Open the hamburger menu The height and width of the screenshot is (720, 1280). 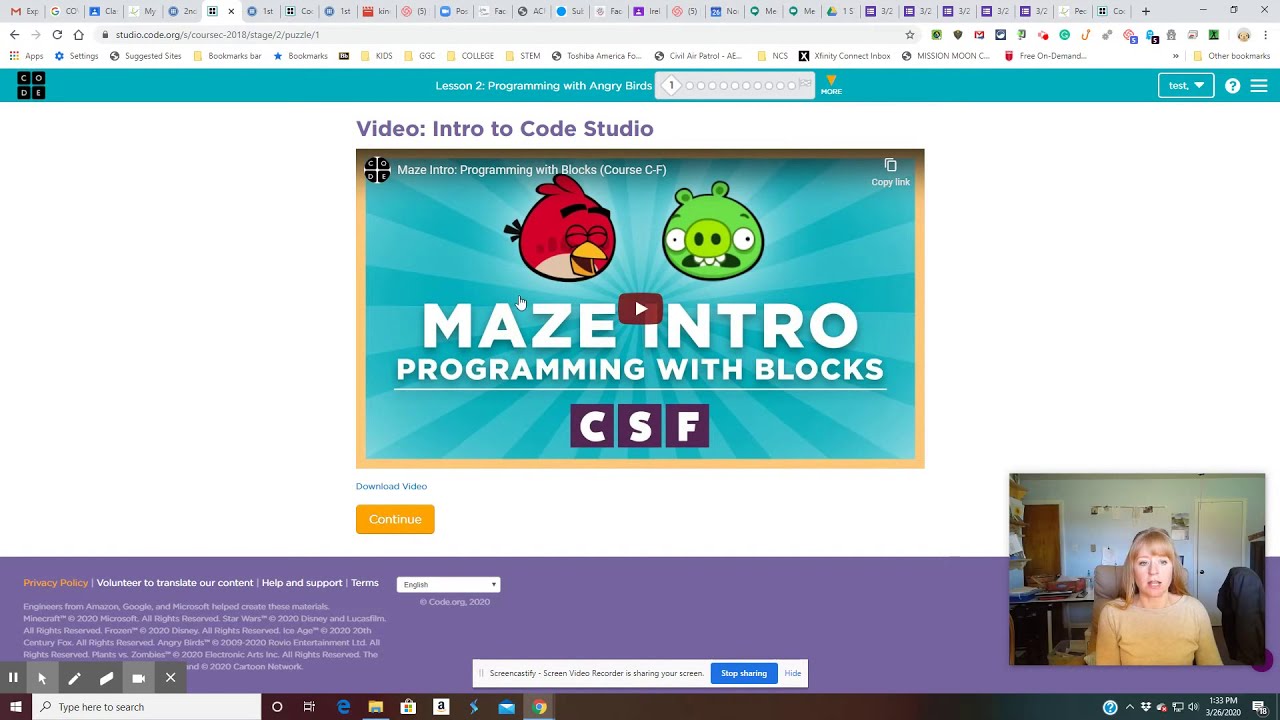pyautogui.click(x=1259, y=86)
